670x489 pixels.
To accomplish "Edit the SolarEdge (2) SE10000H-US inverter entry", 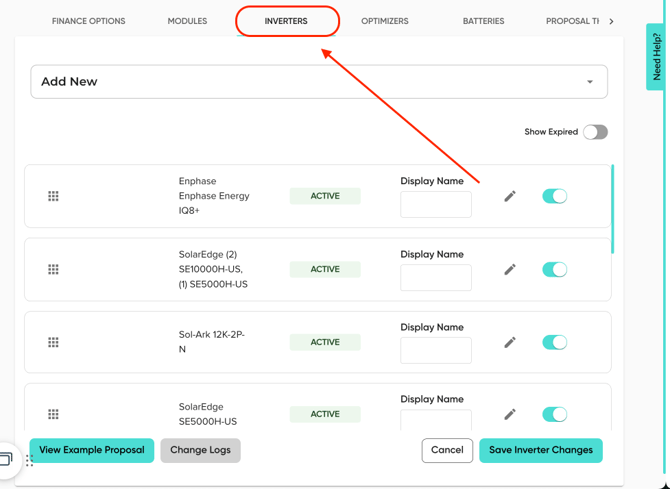I will click(510, 269).
